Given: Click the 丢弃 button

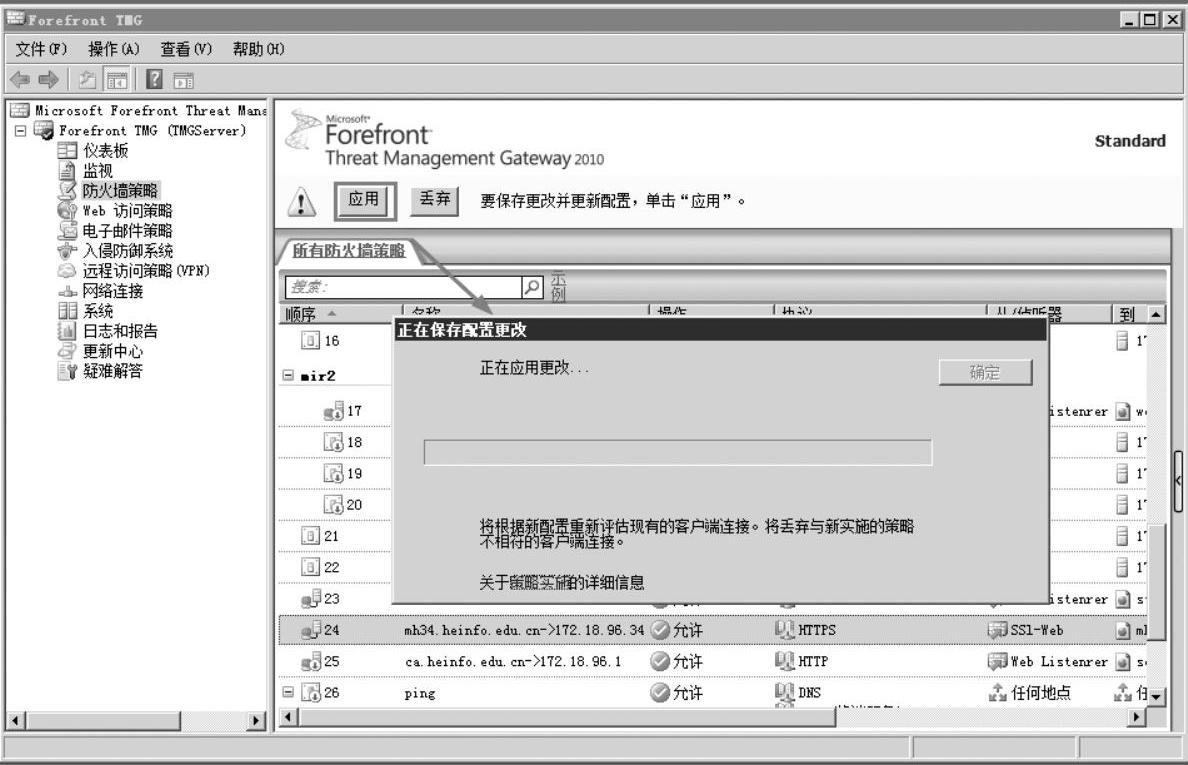Looking at the screenshot, I should [434, 201].
